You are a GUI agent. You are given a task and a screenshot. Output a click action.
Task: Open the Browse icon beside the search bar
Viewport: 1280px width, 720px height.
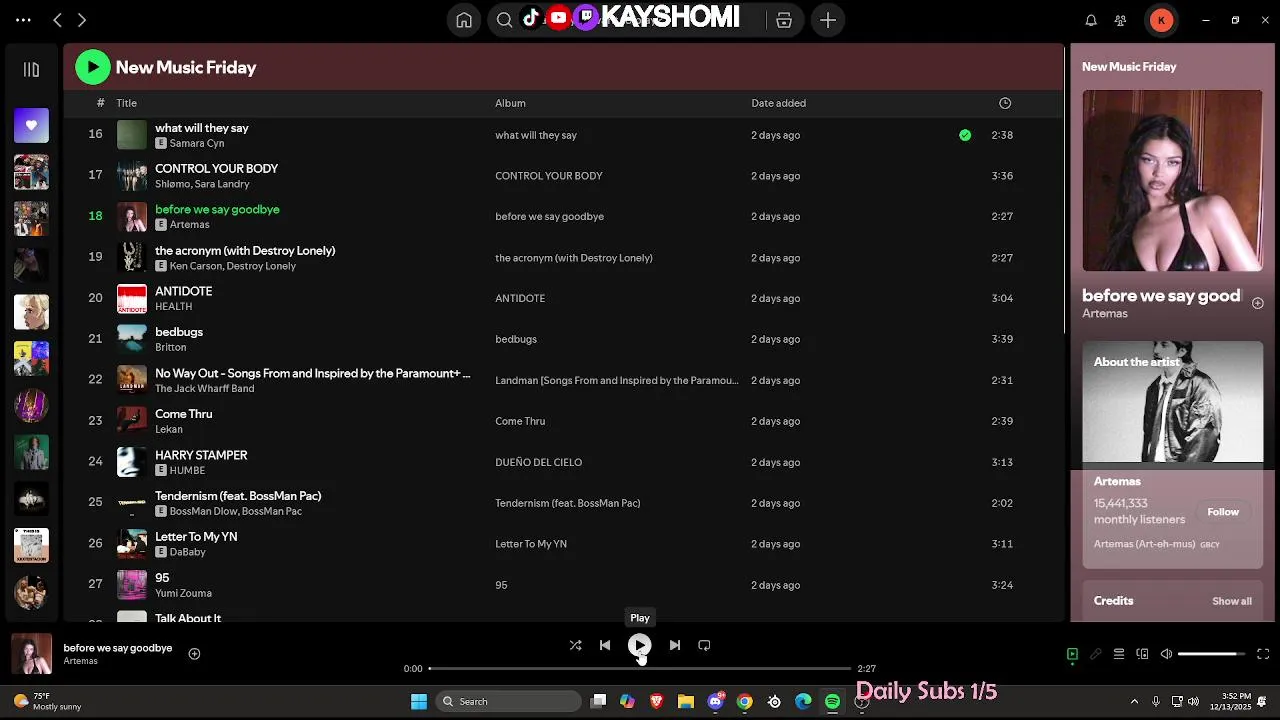(784, 20)
